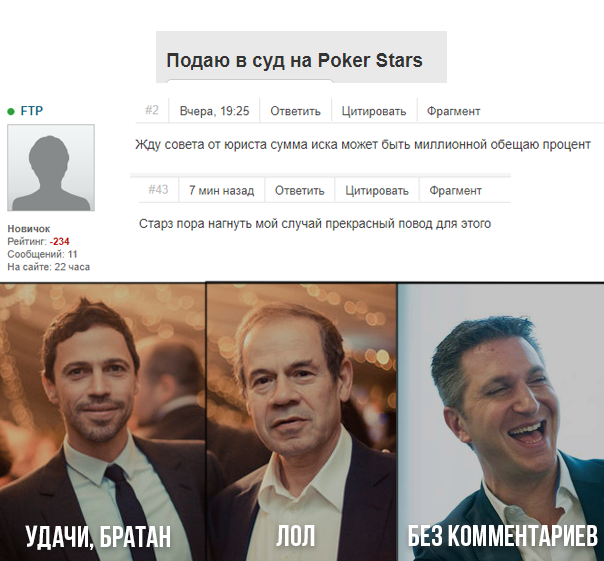The image size is (604, 561).
Task: Select 'Фрагмент' on post #2
Action: tap(453, 111)
